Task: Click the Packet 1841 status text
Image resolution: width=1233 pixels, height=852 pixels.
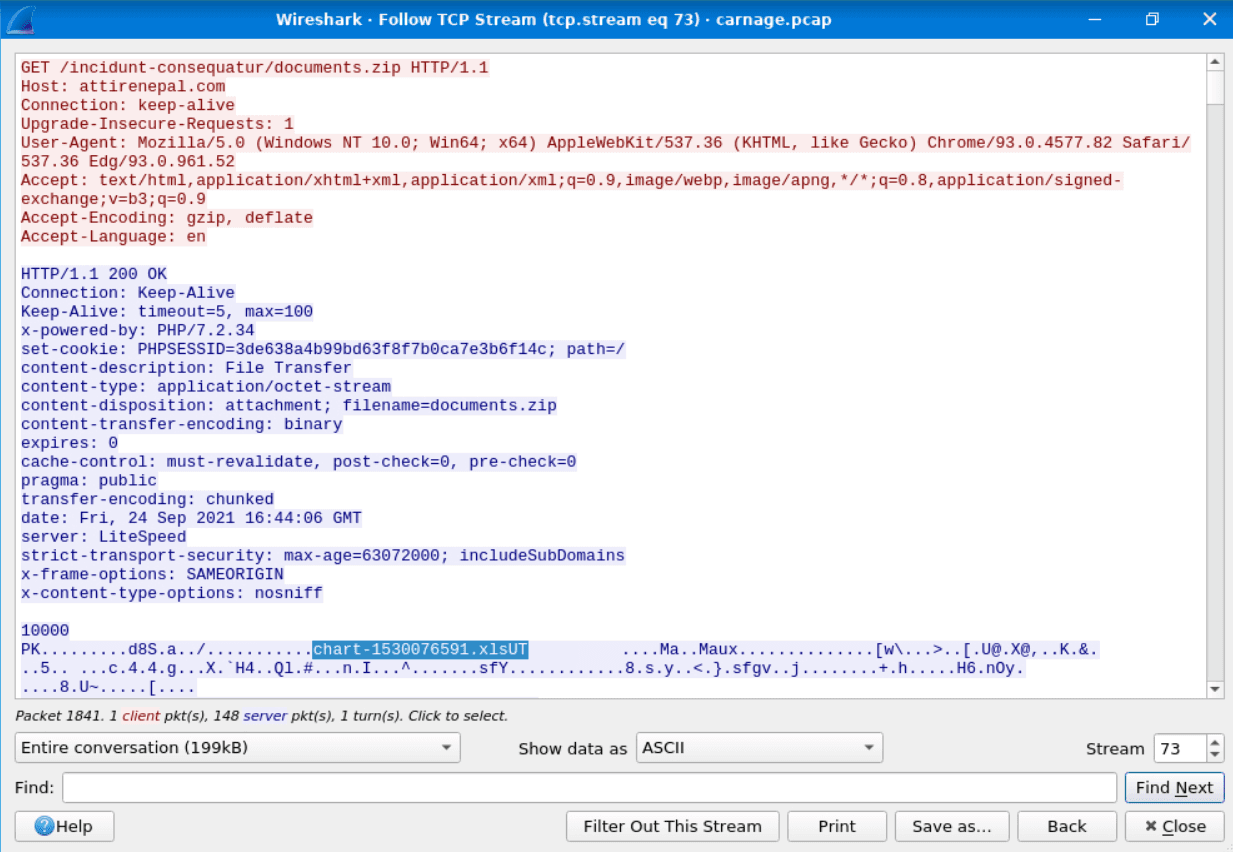Action: (x=262, y=716)
